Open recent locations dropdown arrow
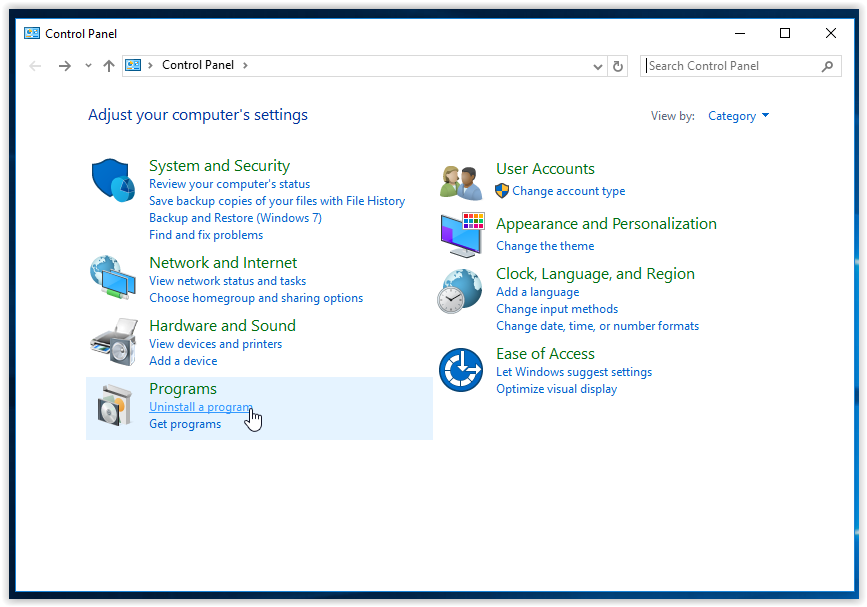The image size is (867, 607). 88,66
